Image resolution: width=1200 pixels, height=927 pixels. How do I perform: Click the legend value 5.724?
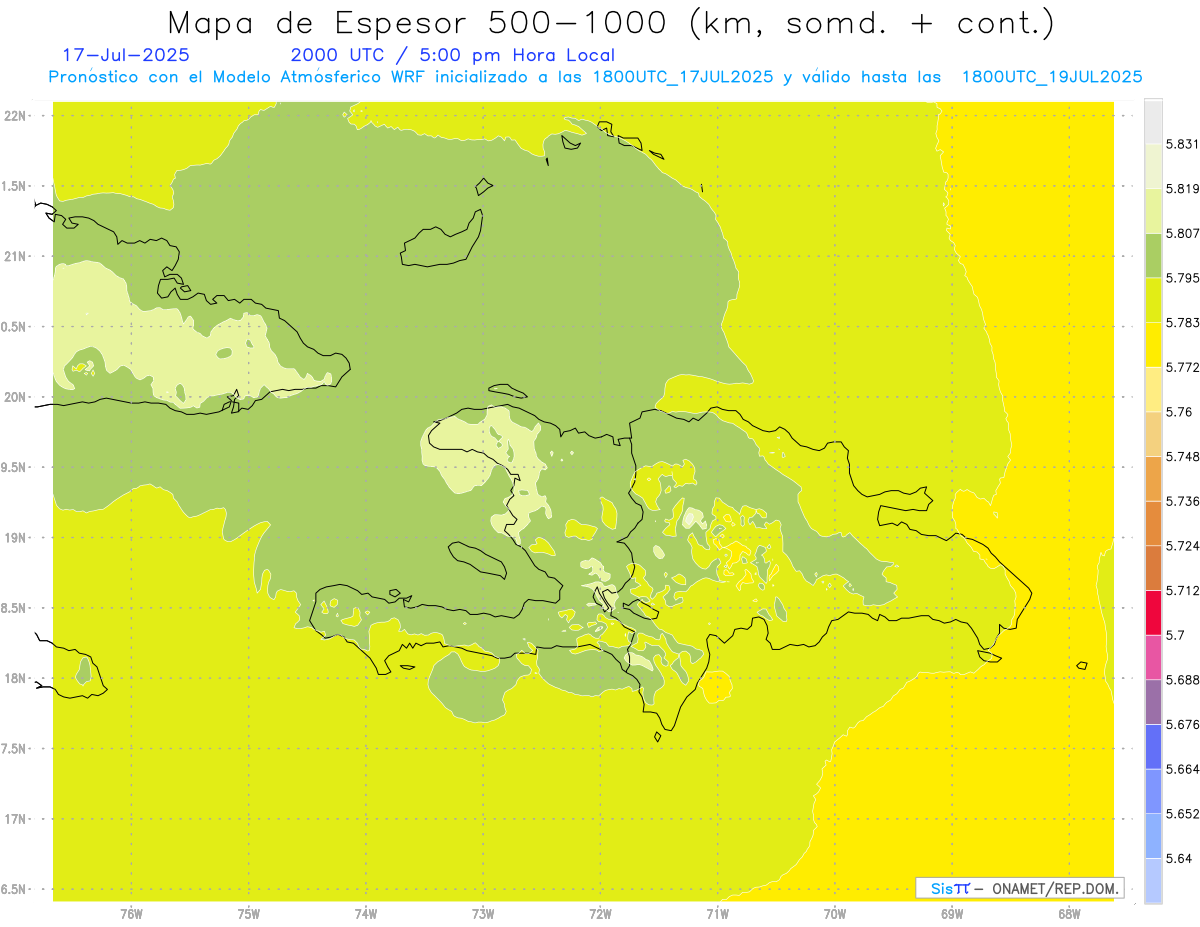pyautogui.click(x=1183, y=546)
